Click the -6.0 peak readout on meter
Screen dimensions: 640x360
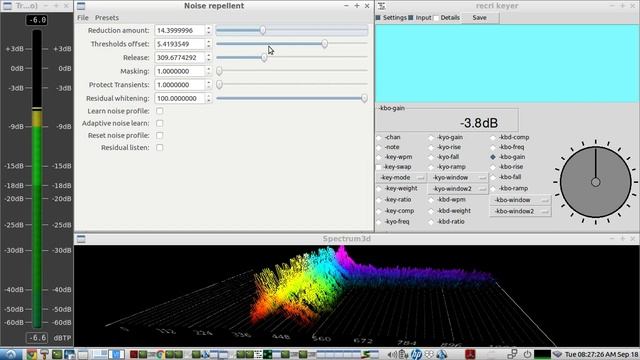37,20
